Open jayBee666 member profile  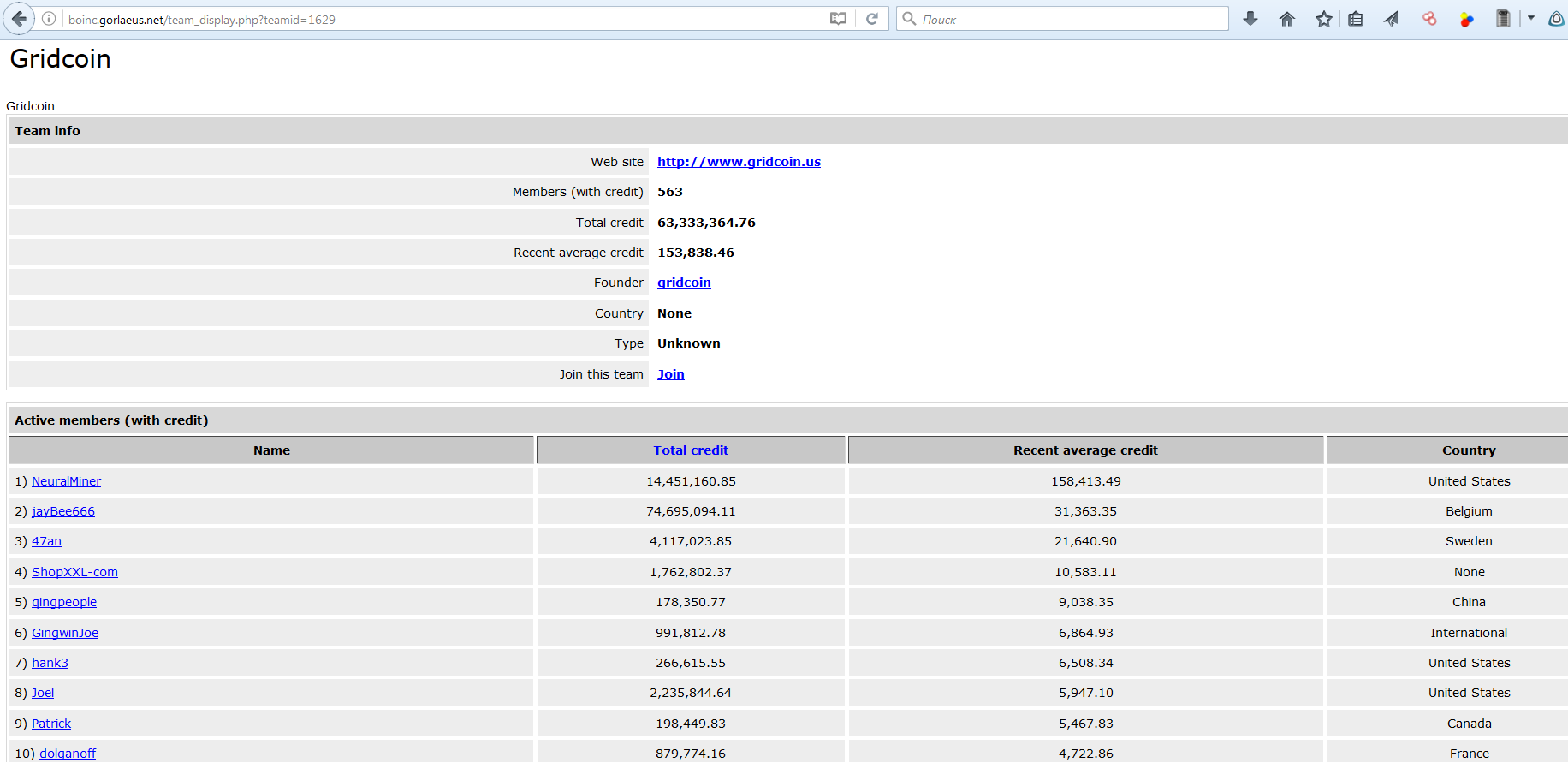(63, 511)
